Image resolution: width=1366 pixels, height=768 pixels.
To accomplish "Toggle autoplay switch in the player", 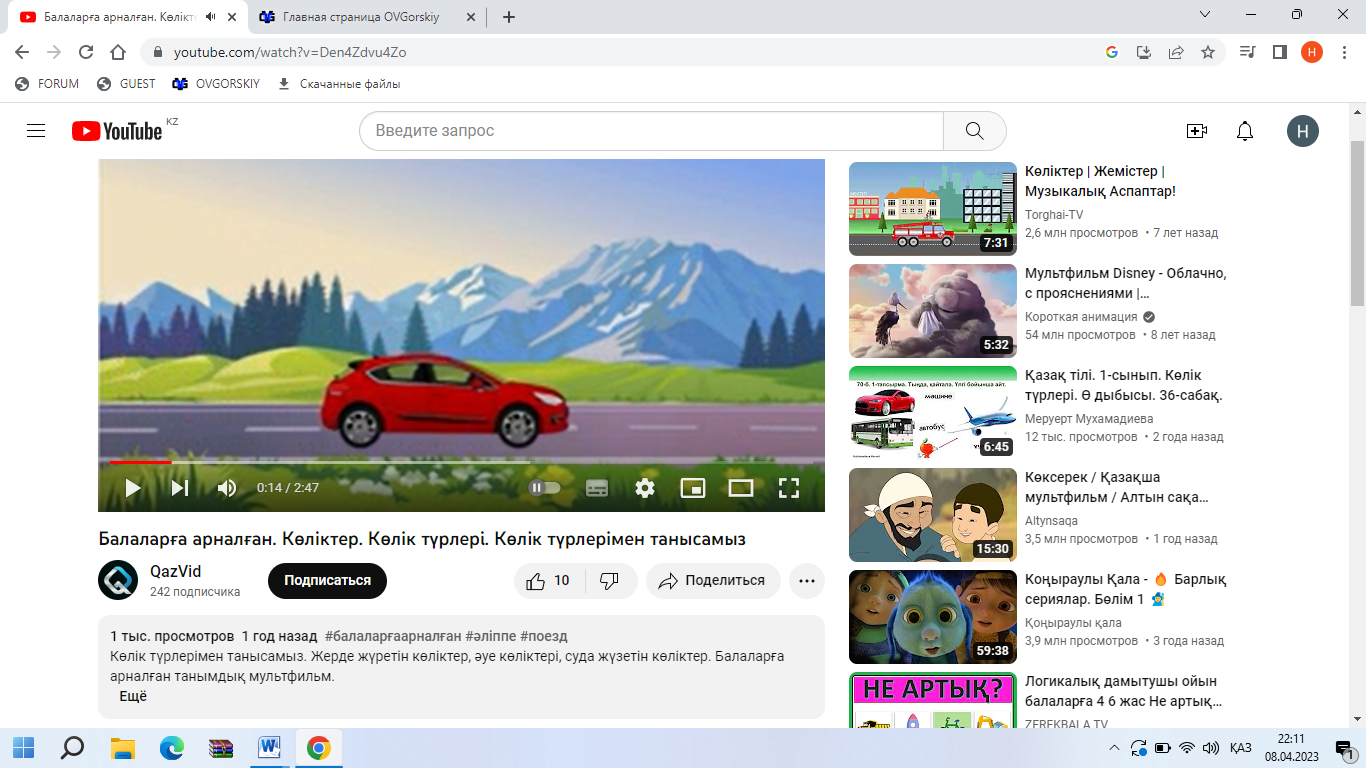I will pos(545,488).
